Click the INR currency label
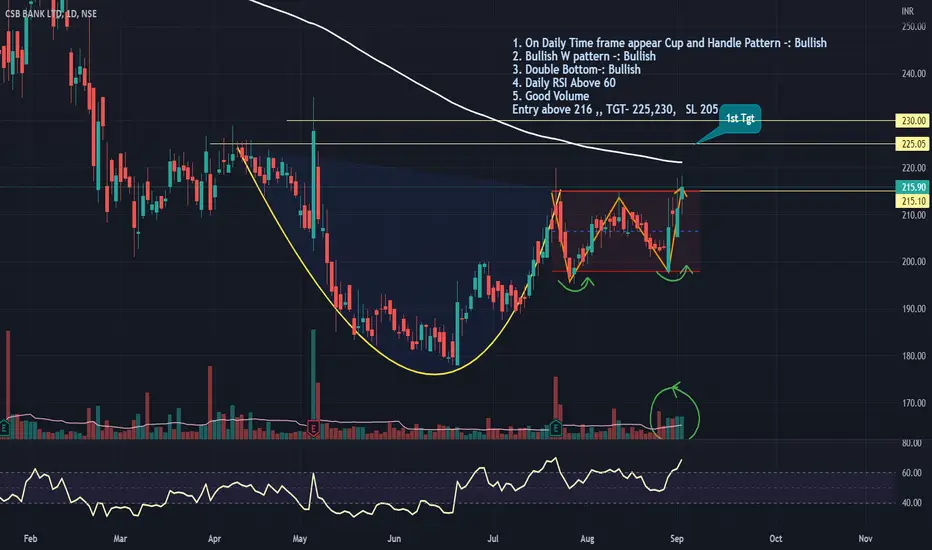 (908, 11)
